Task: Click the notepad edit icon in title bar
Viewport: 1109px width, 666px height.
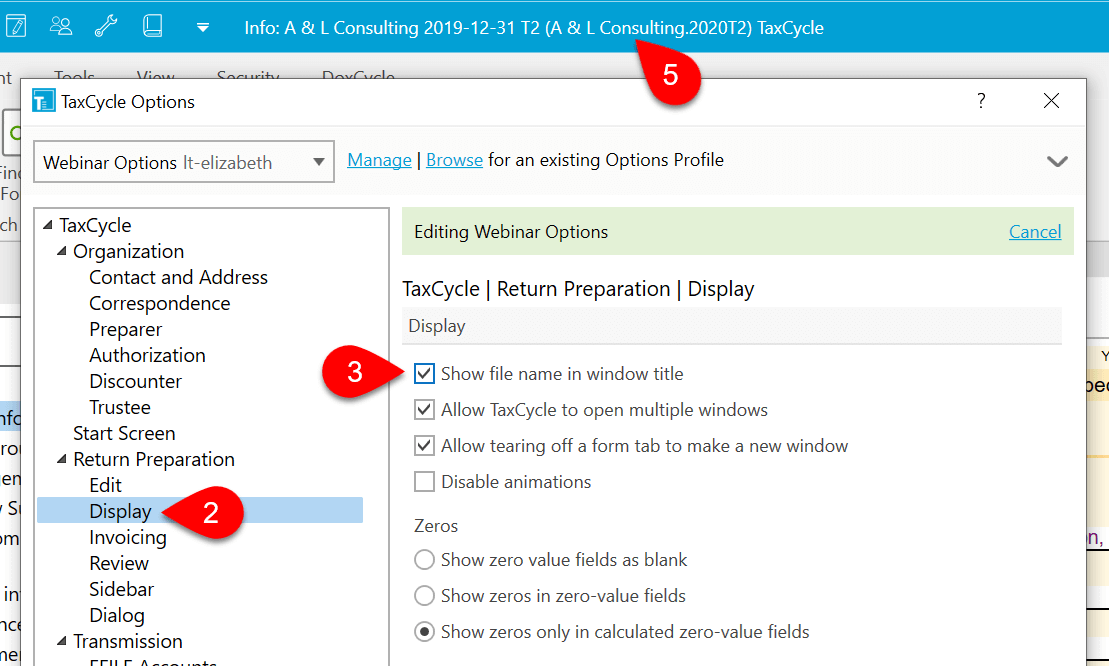Action: pyautogui.click(x=16, y=26)
